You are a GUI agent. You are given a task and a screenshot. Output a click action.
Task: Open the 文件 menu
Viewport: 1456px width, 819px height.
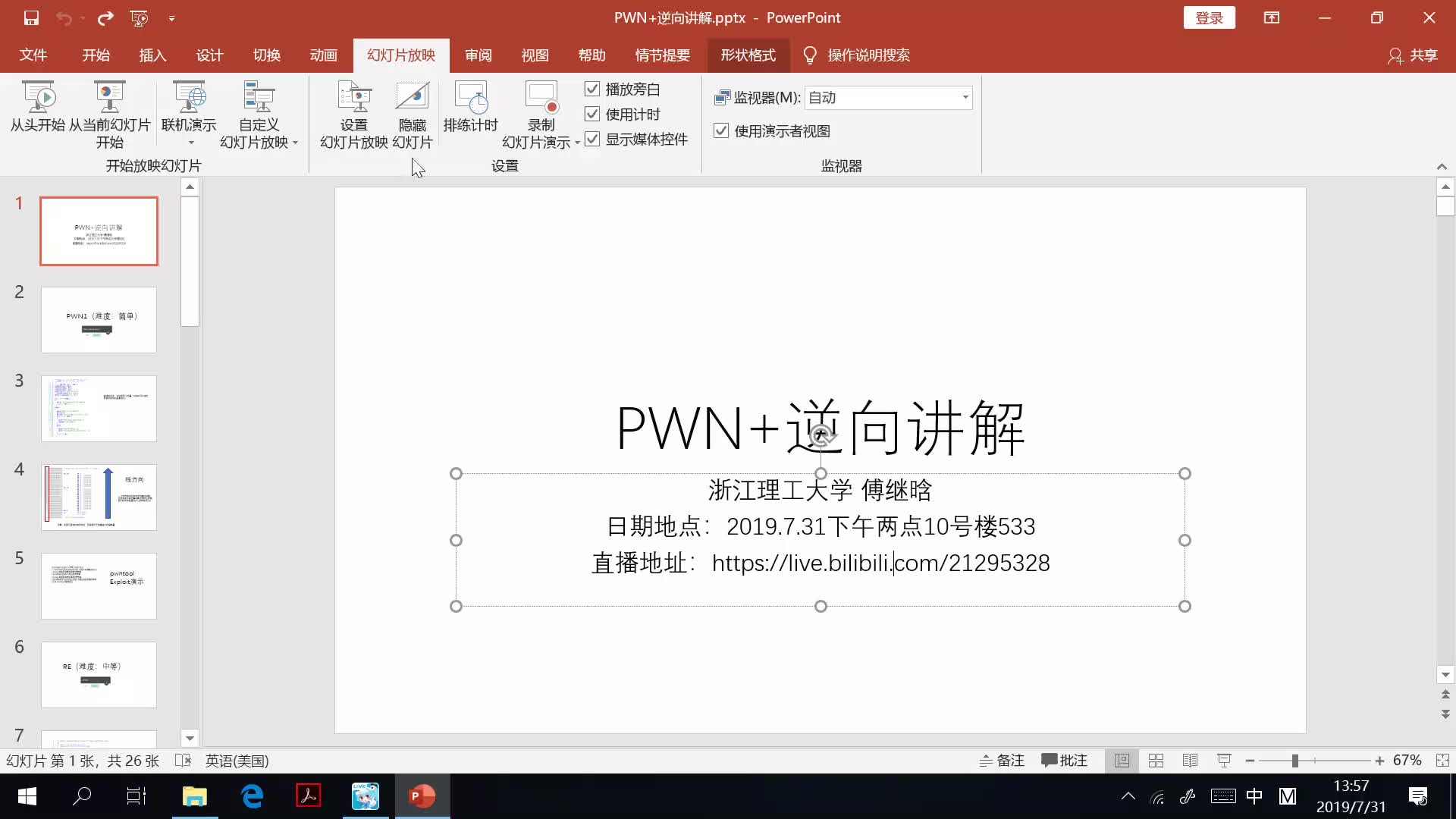coord(32,55)
